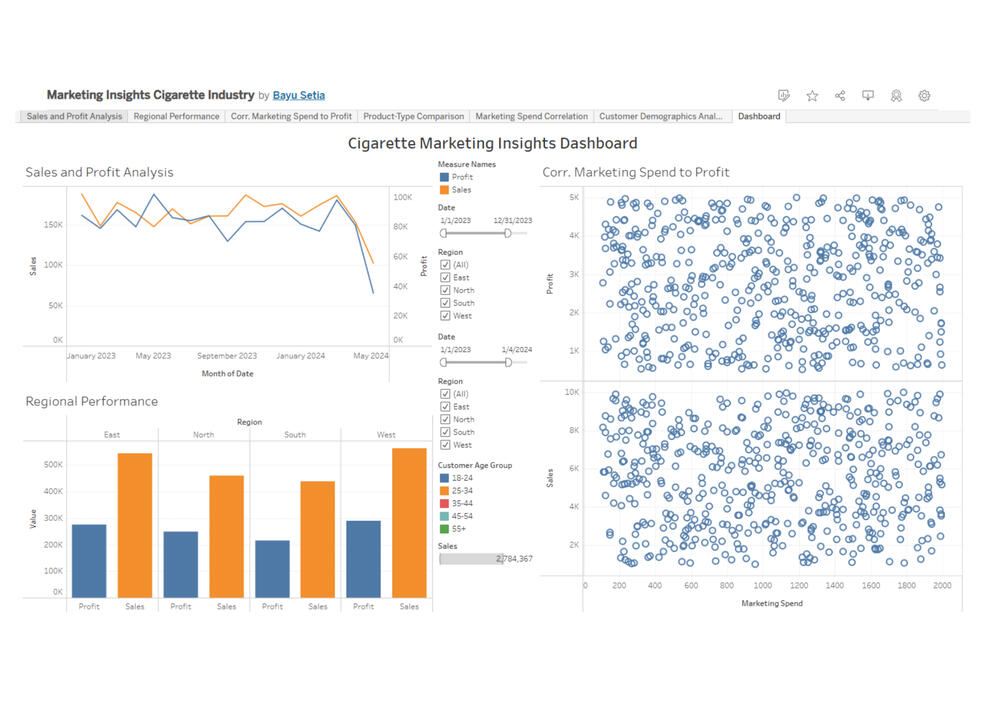Screen dimensions: 990x706
Task: Select the orange Sales legend swatch
Action: [444, 190]
